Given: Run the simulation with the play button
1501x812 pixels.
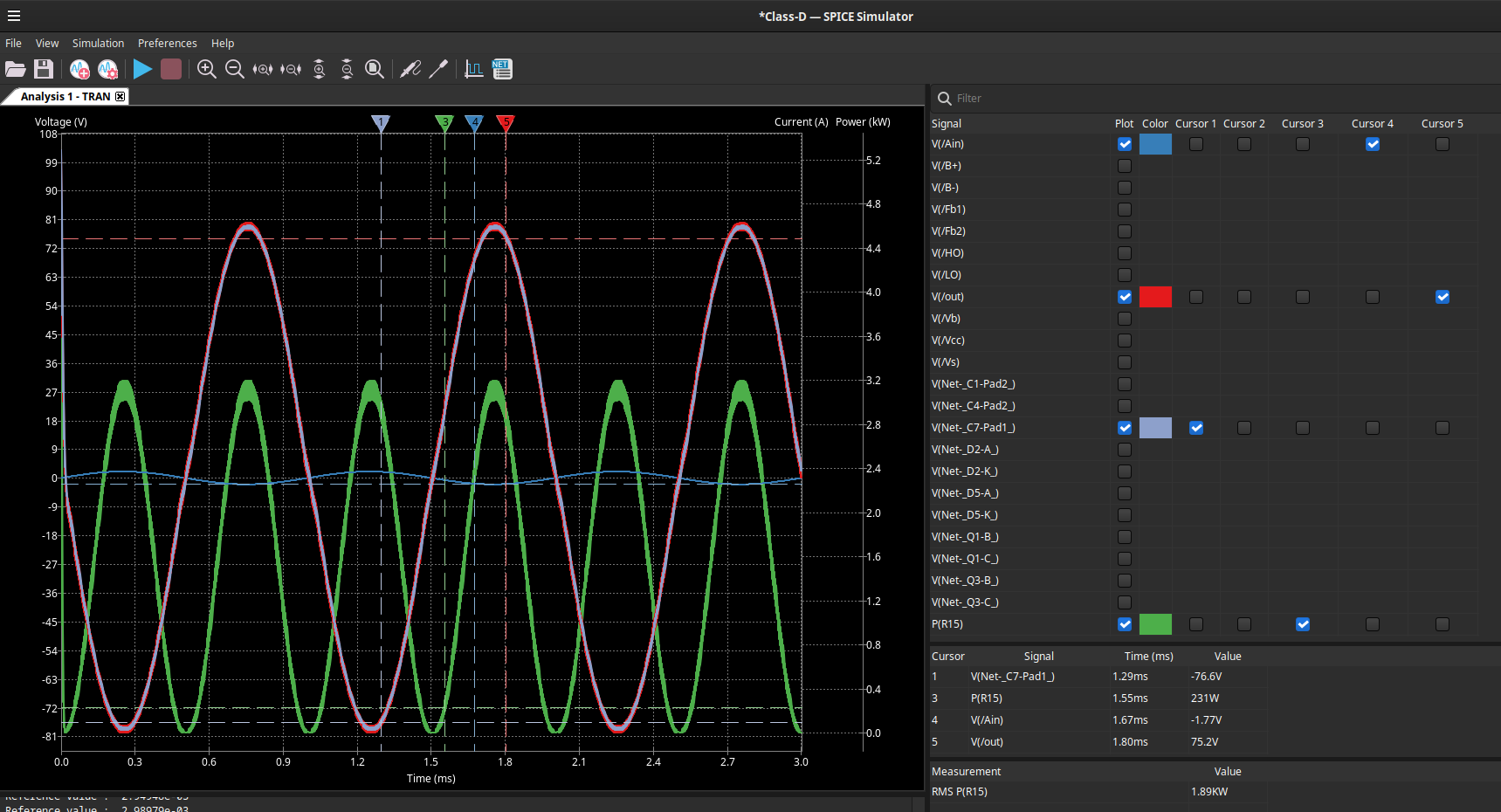Looking at the screenshot, I should click(142, 69).
